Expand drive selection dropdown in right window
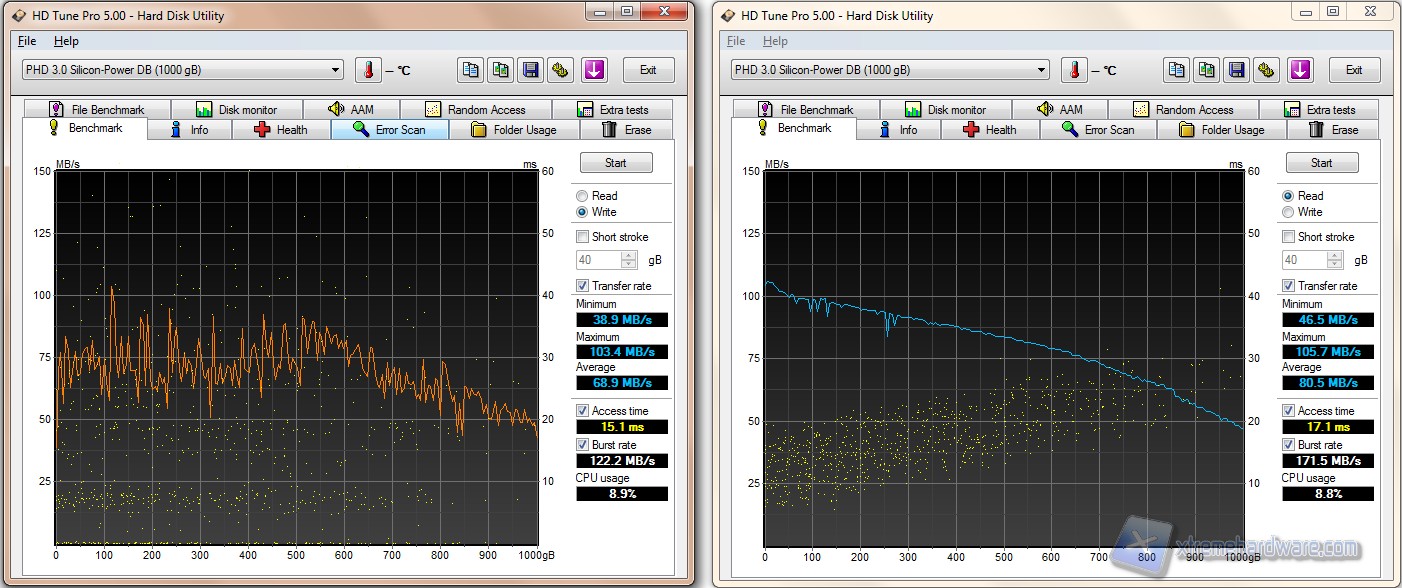The width and height of the screenshot is (1402, 588). pyautogui.click(x=1041, y=70)
